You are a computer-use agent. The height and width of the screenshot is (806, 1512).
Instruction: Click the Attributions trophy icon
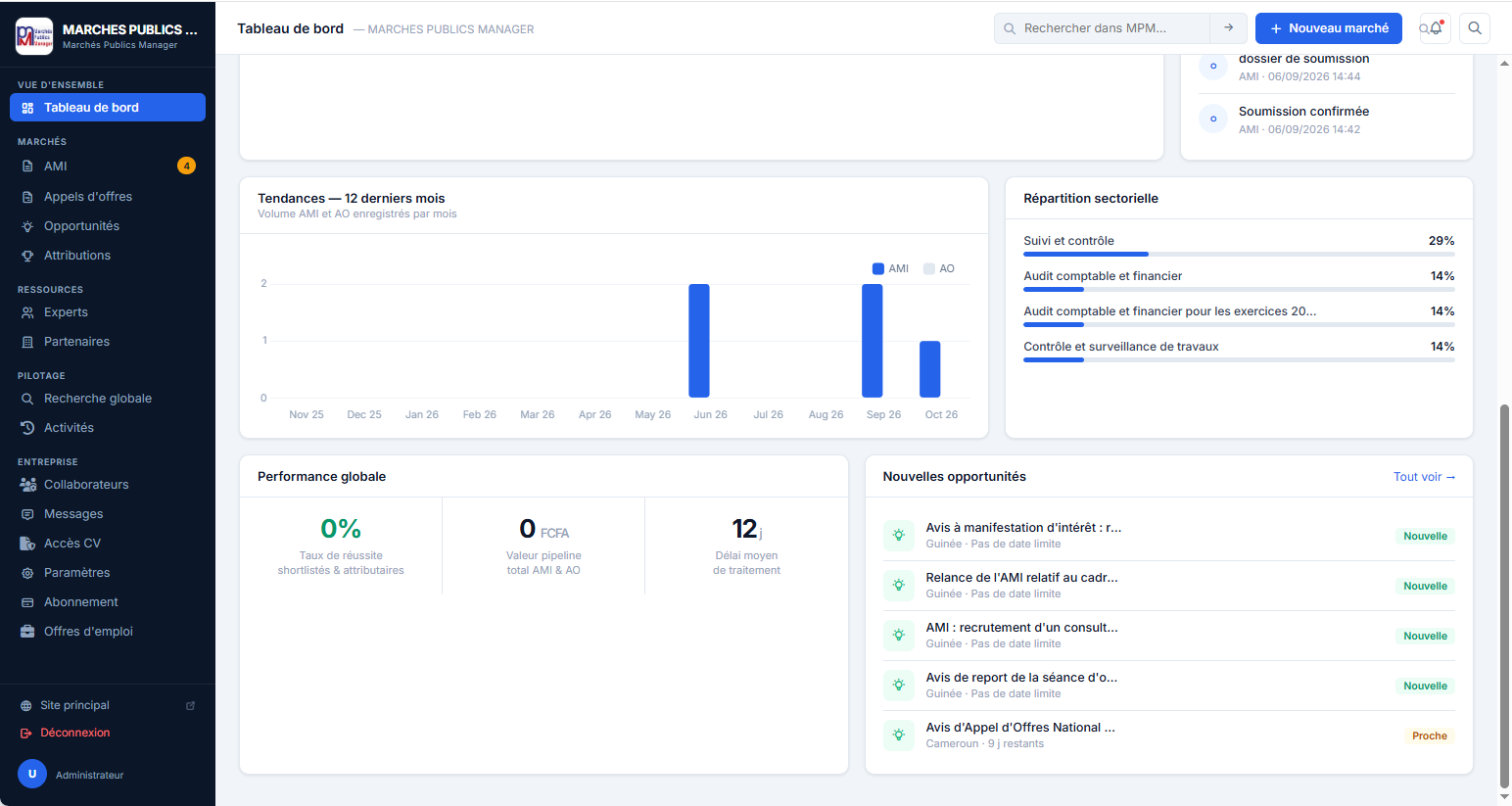pyautogui.click(x=27, y=256)
